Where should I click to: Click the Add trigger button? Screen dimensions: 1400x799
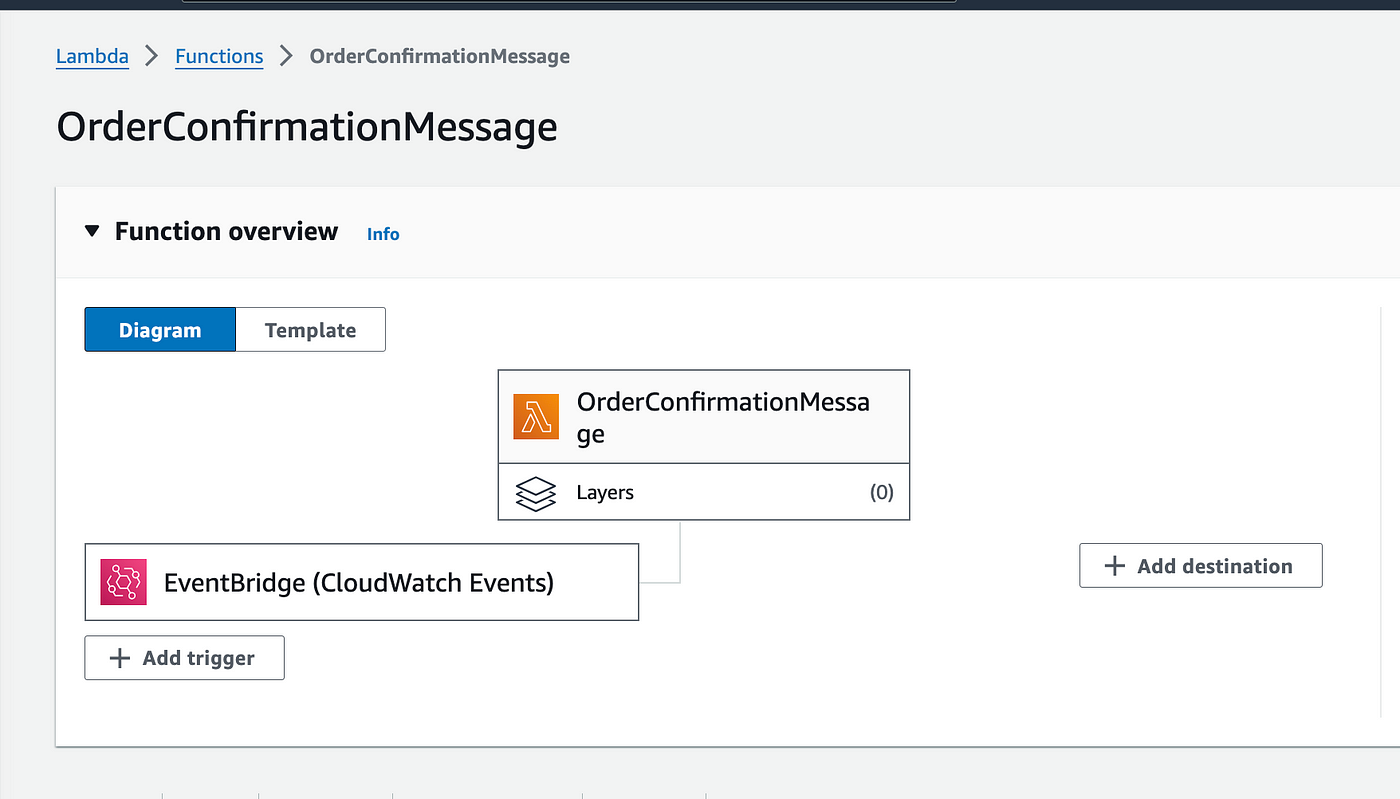tap(184, 658)
